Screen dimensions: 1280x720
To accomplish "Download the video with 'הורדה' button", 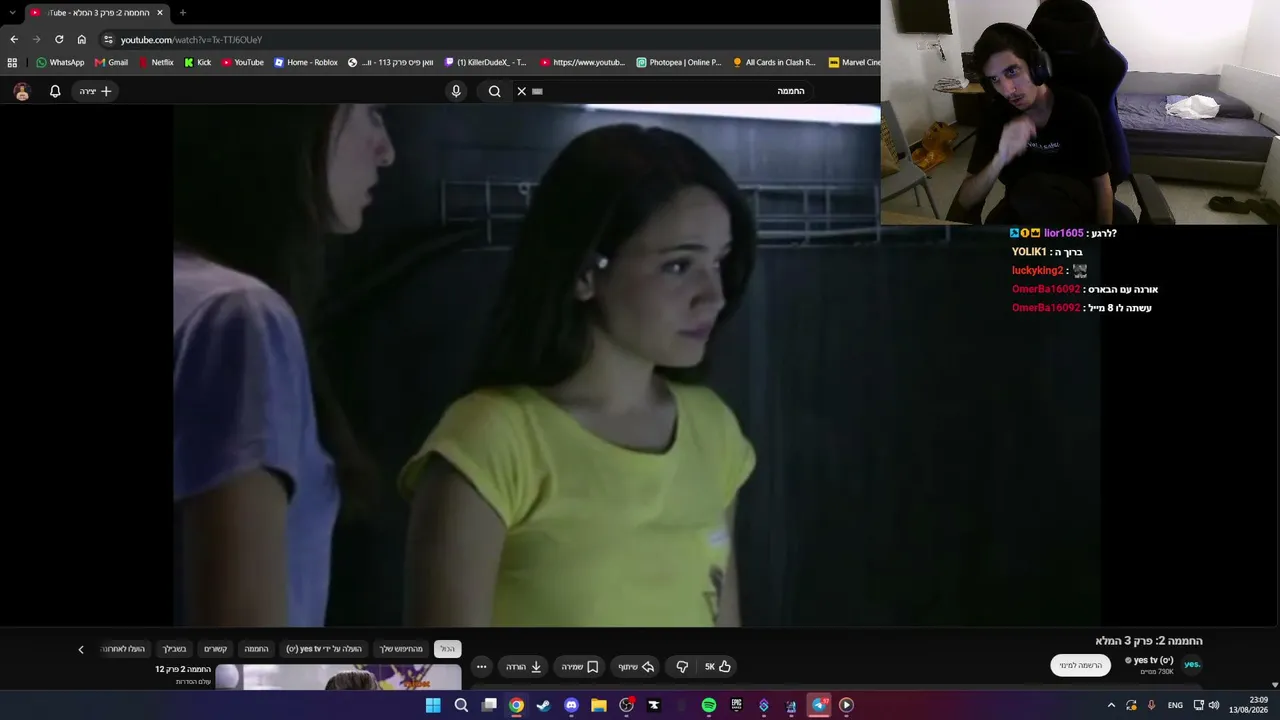I will (523, 666).
